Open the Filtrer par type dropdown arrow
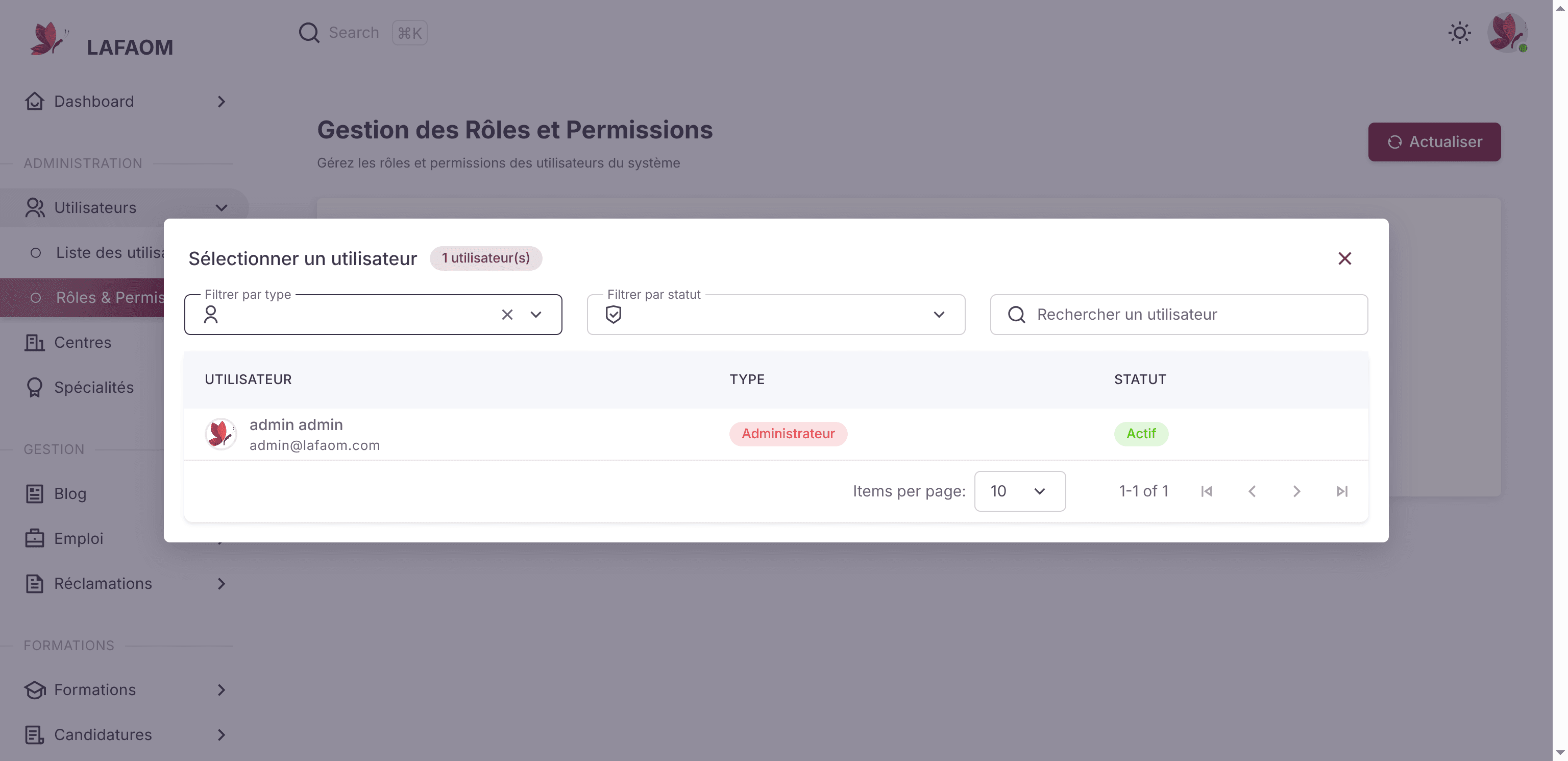 tap(535, 315)
